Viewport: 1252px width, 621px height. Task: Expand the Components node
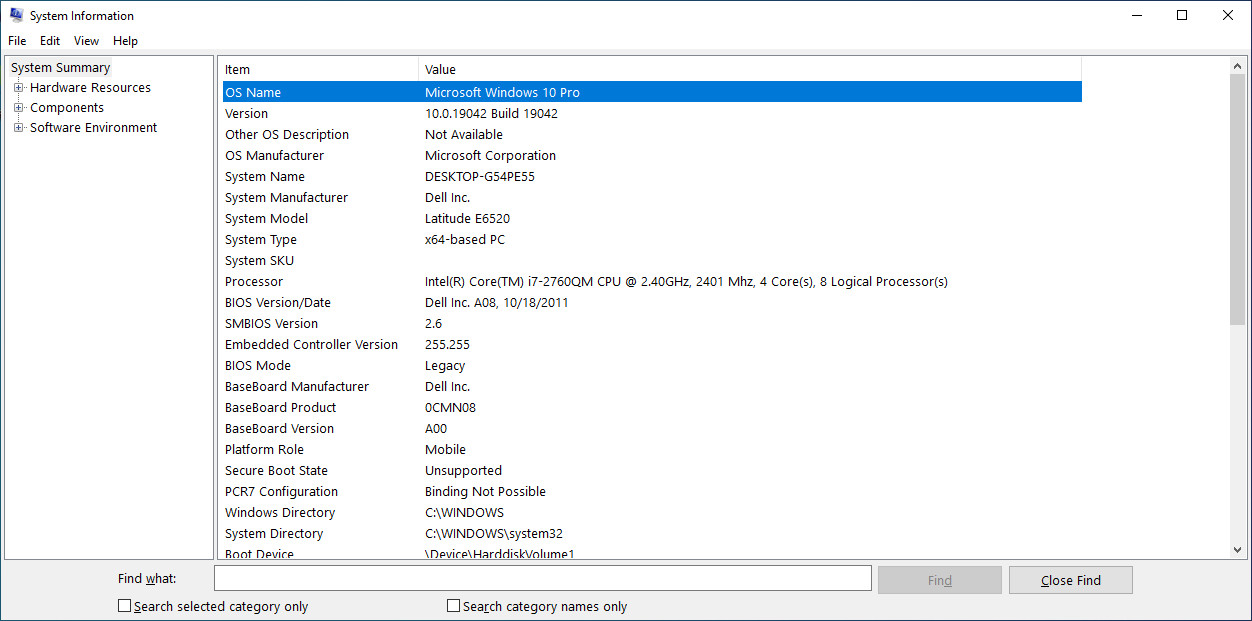pos(18,108)
